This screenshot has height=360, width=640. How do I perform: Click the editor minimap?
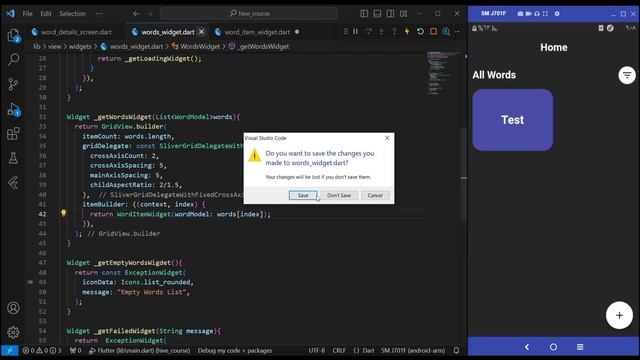(443, 73)
